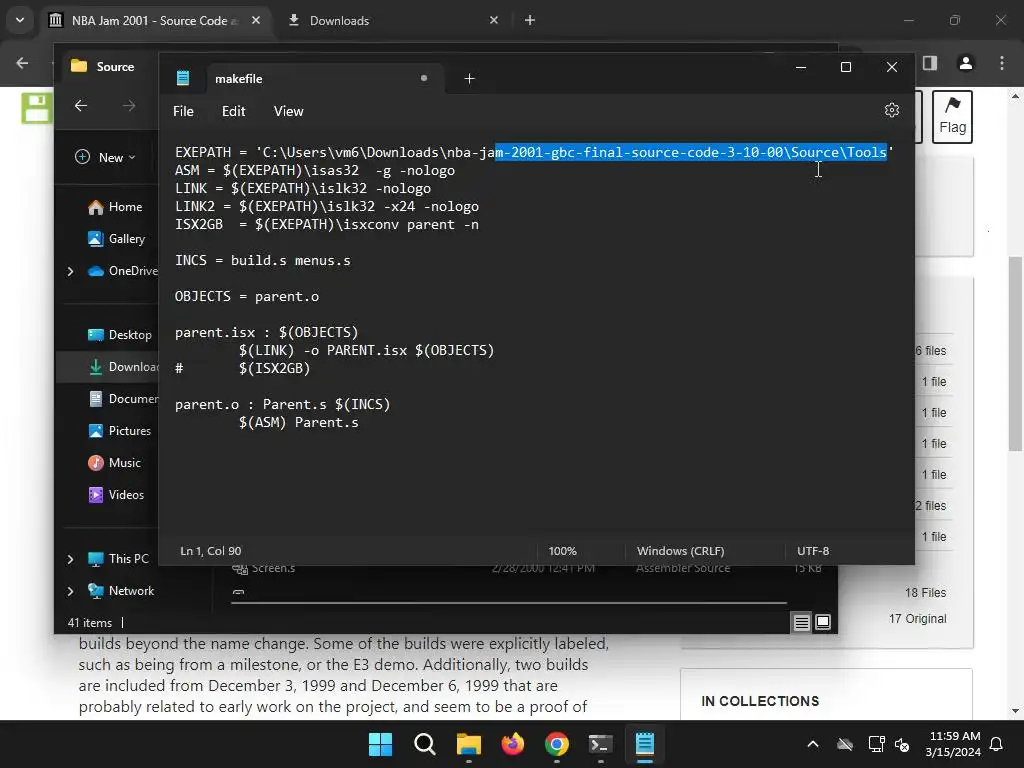The image size is (1024, 768).
Task: Select OneDrive in Explorer sidebar
Action: (x=122, y=271)
